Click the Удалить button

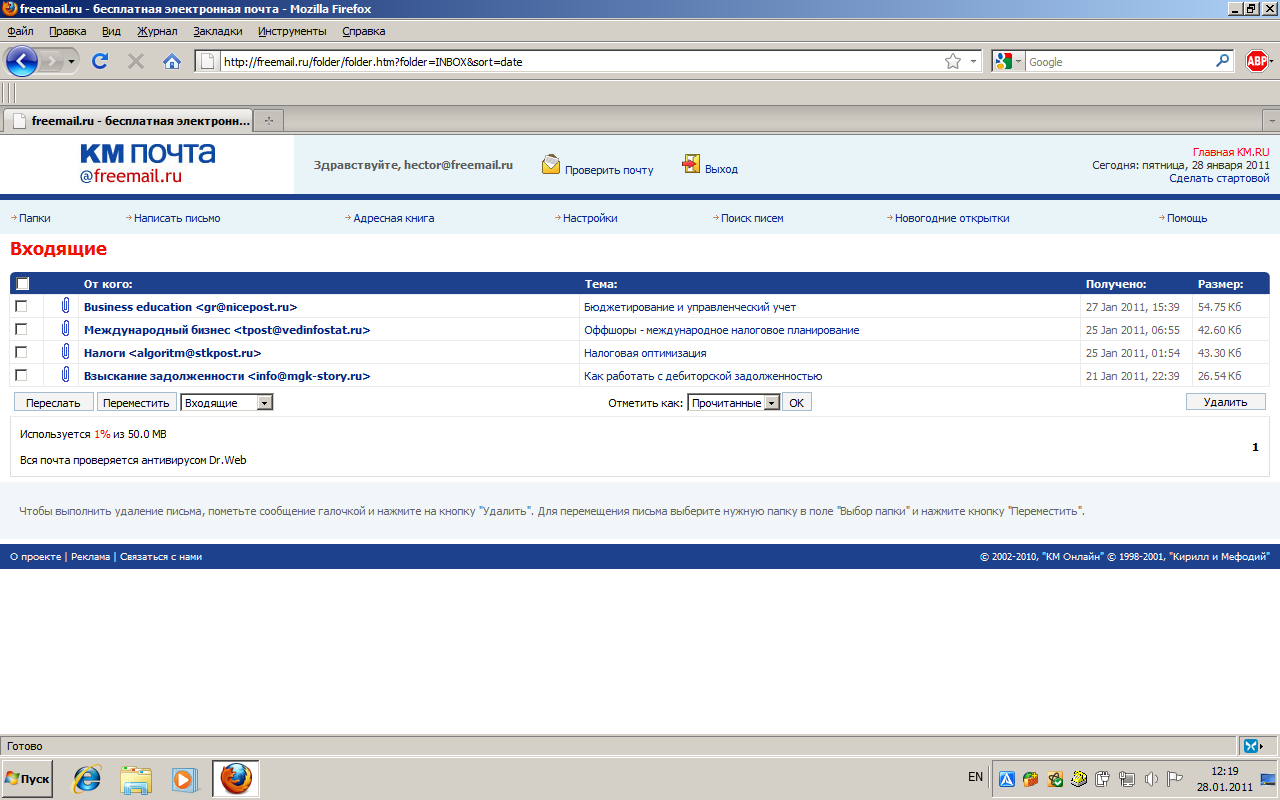pos(1225,402)
